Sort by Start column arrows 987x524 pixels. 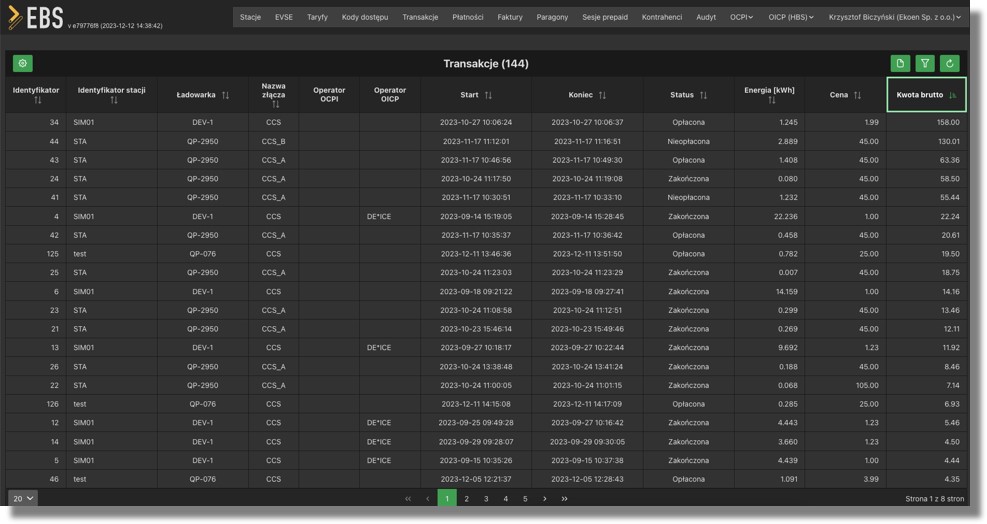488,96
